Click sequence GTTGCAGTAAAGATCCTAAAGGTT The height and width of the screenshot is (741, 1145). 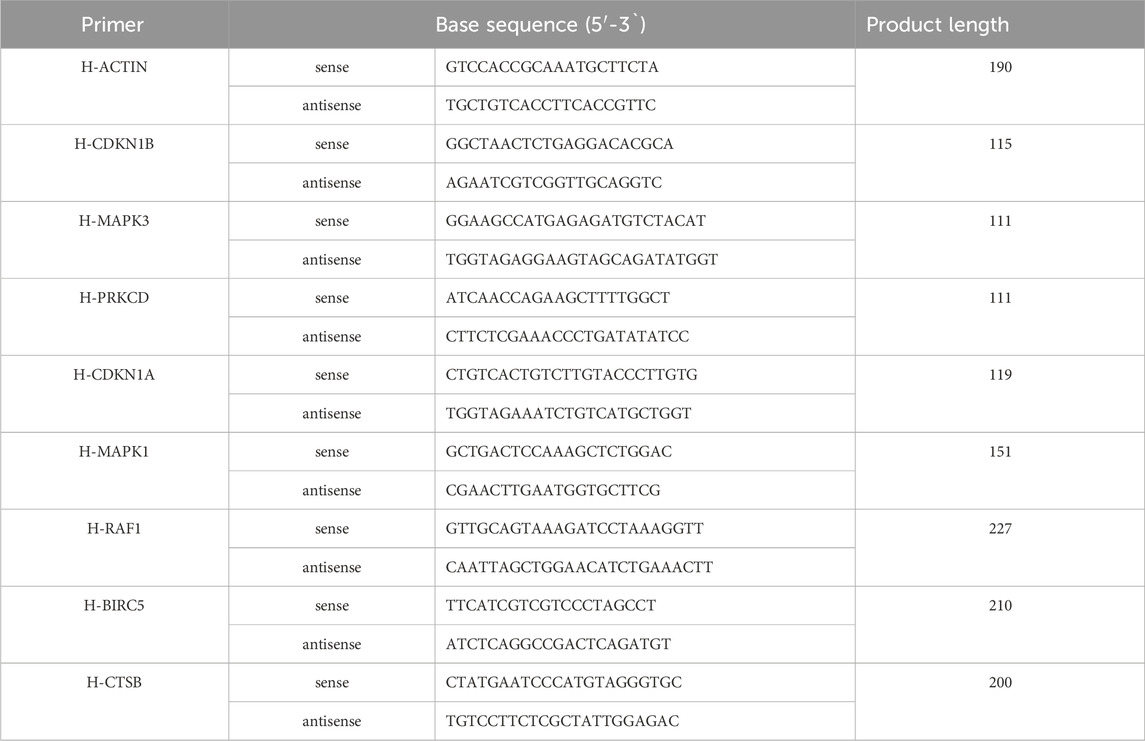click(x=575, y=529)
